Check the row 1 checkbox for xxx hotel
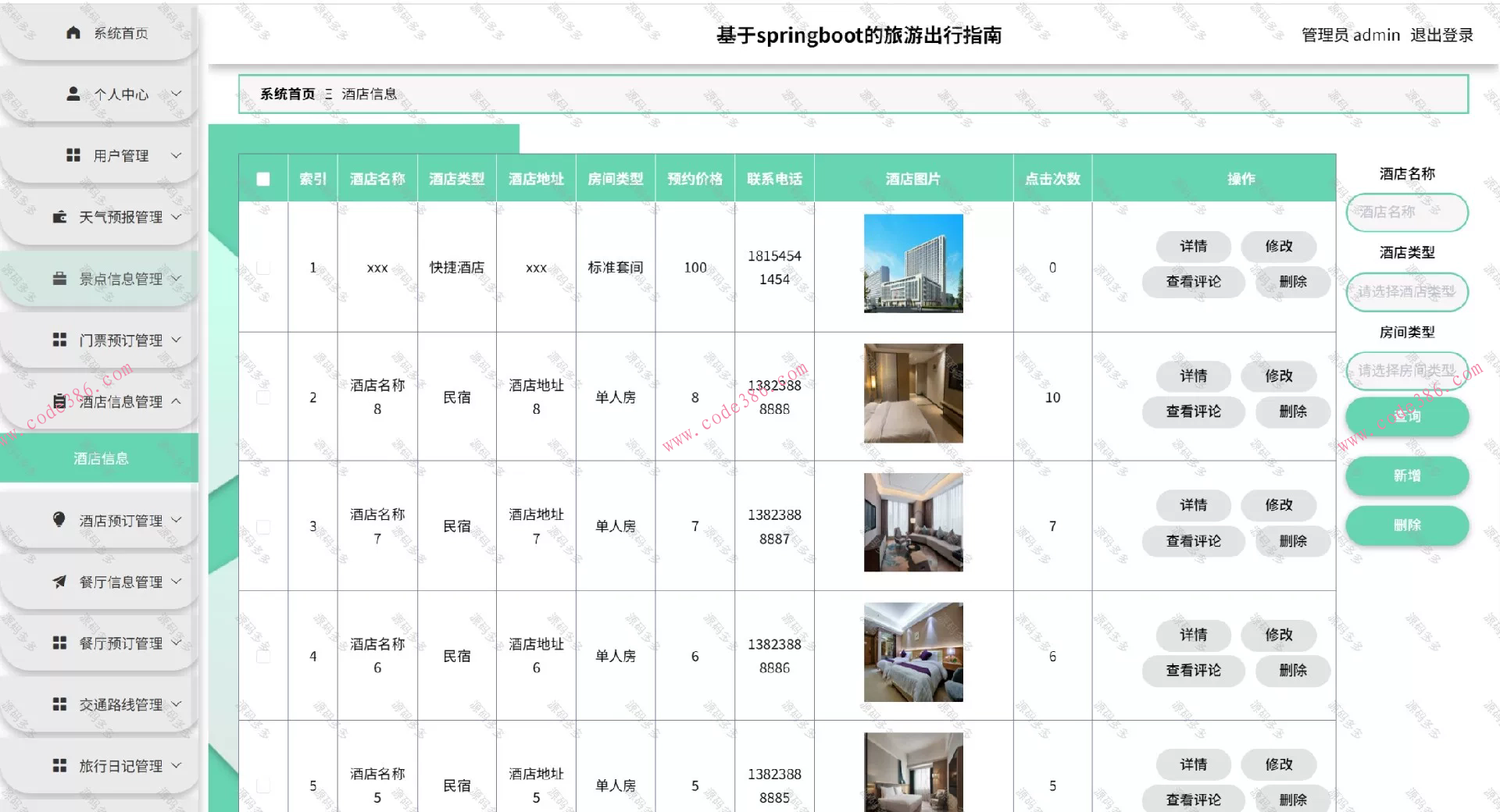This screenshot has height=812, width=1500. [263, 268]
